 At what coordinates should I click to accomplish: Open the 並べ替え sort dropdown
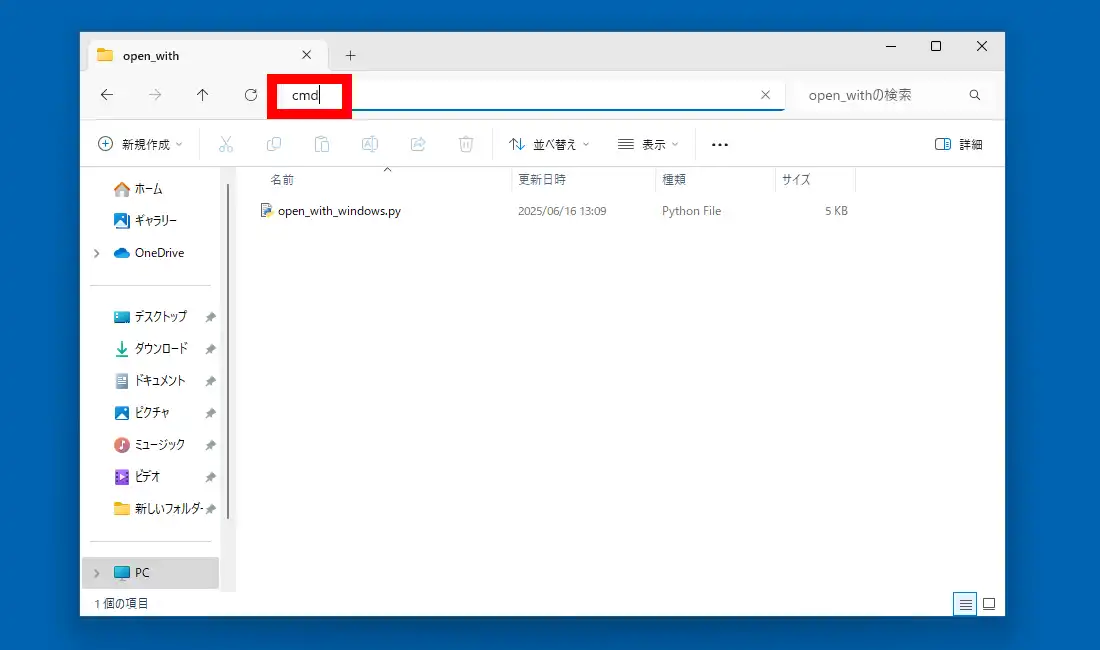[549, 144]
